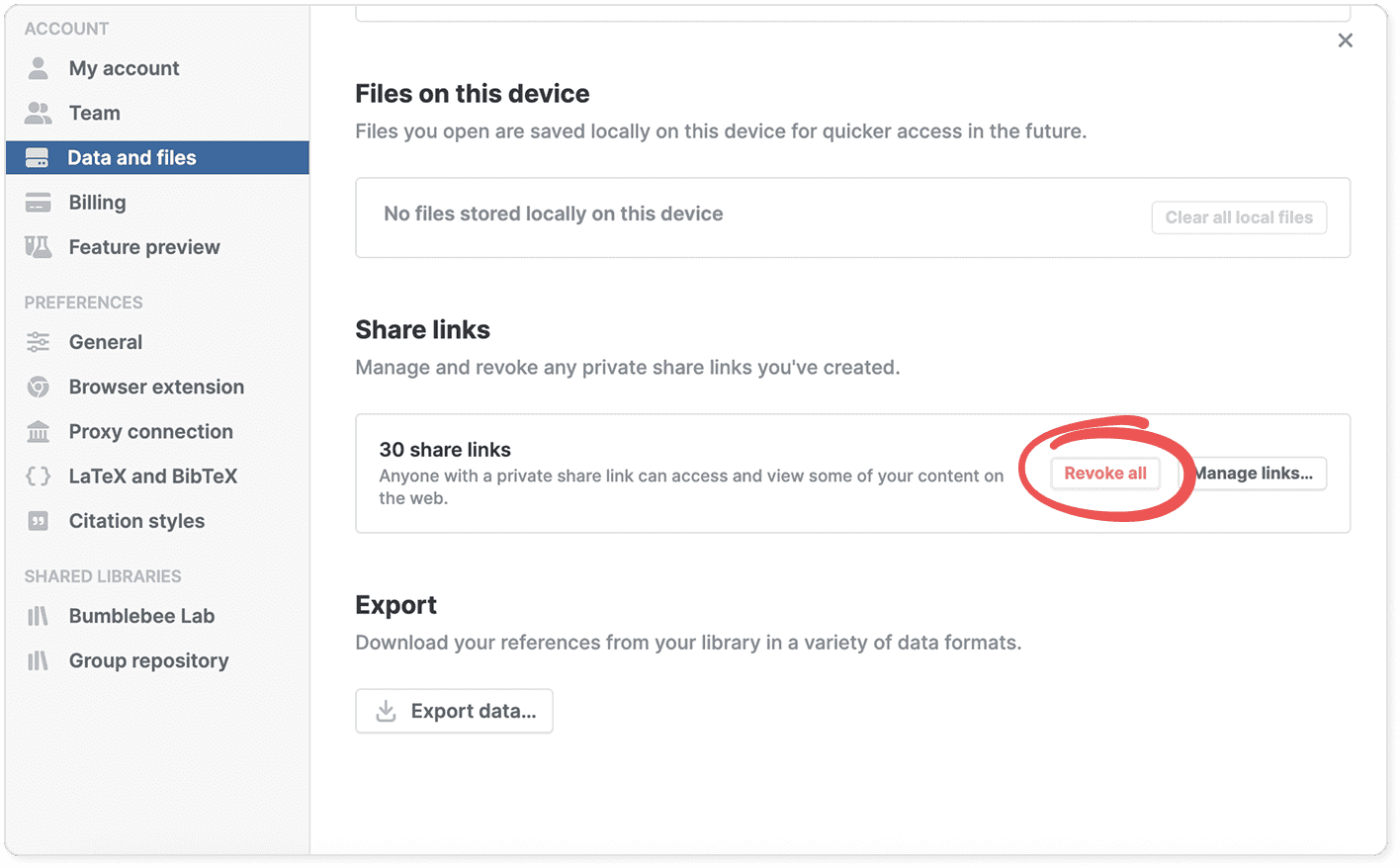Click the My account person icon
1400x868 pixels.
pos(38,68)
